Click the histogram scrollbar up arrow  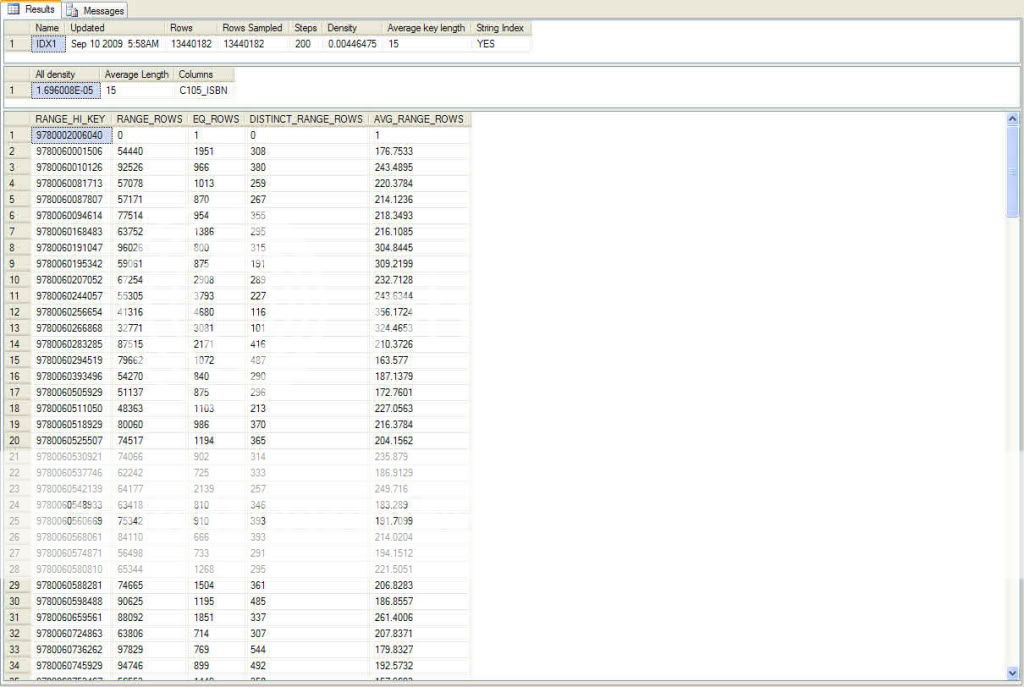1012,119
